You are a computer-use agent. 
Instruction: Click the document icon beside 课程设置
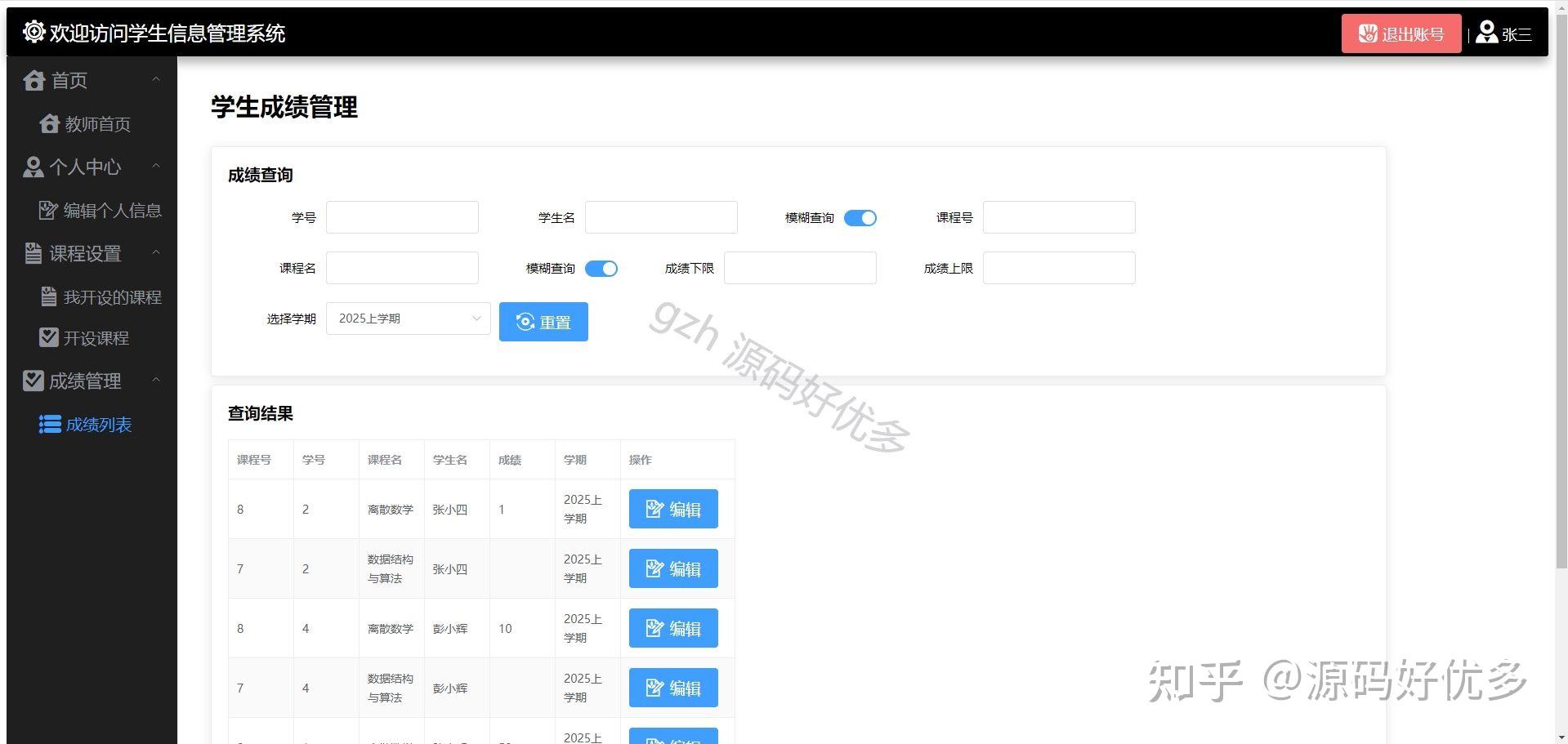pyautogui.click(x=33, y=253)
